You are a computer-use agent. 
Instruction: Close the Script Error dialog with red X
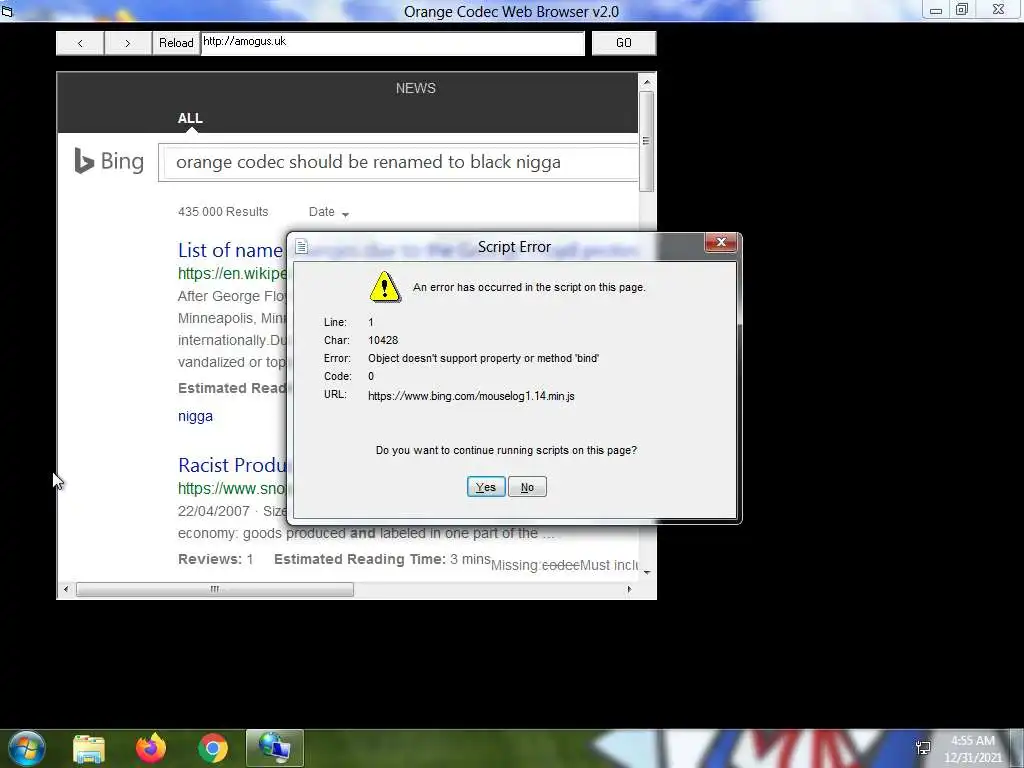[x=721, y=242]
